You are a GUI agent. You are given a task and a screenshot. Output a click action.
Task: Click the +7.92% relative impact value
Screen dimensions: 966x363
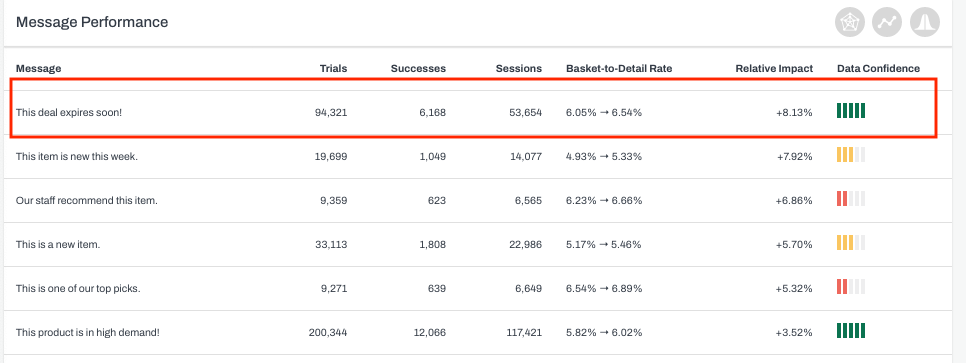(794, 157)
